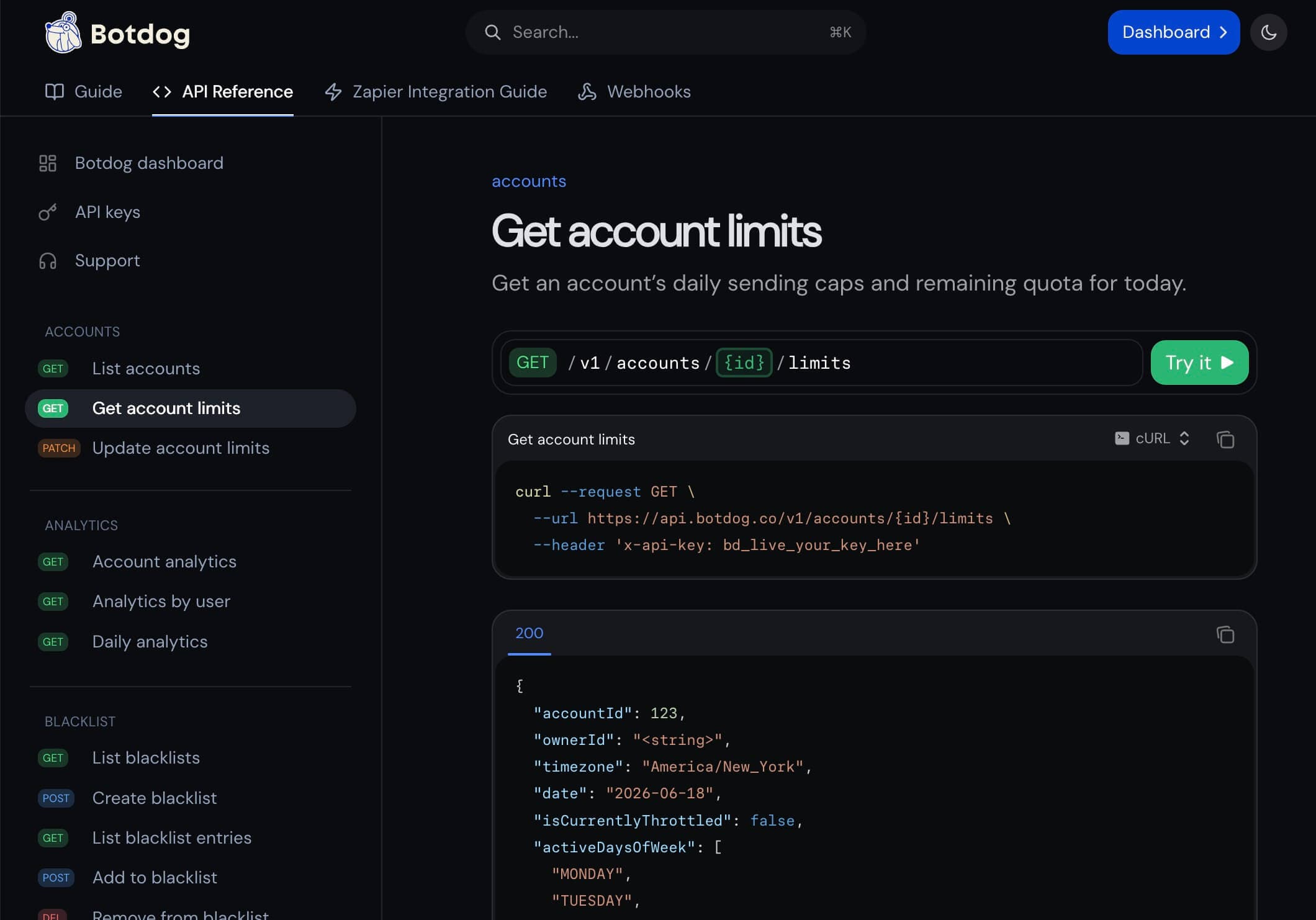
Task: Copy the cURL request code
Action: pyautogui.click(x=1225, y=440)
